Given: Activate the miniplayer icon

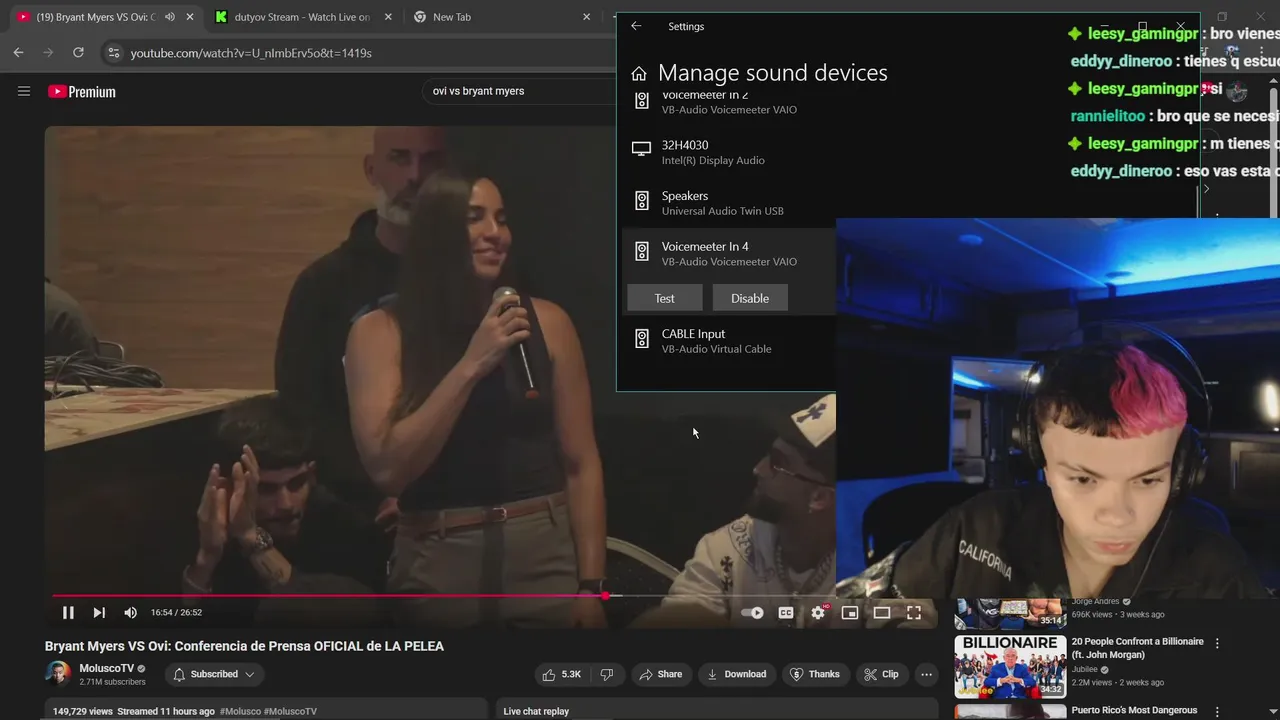Looking at the screenshot, I should point(850,613).
